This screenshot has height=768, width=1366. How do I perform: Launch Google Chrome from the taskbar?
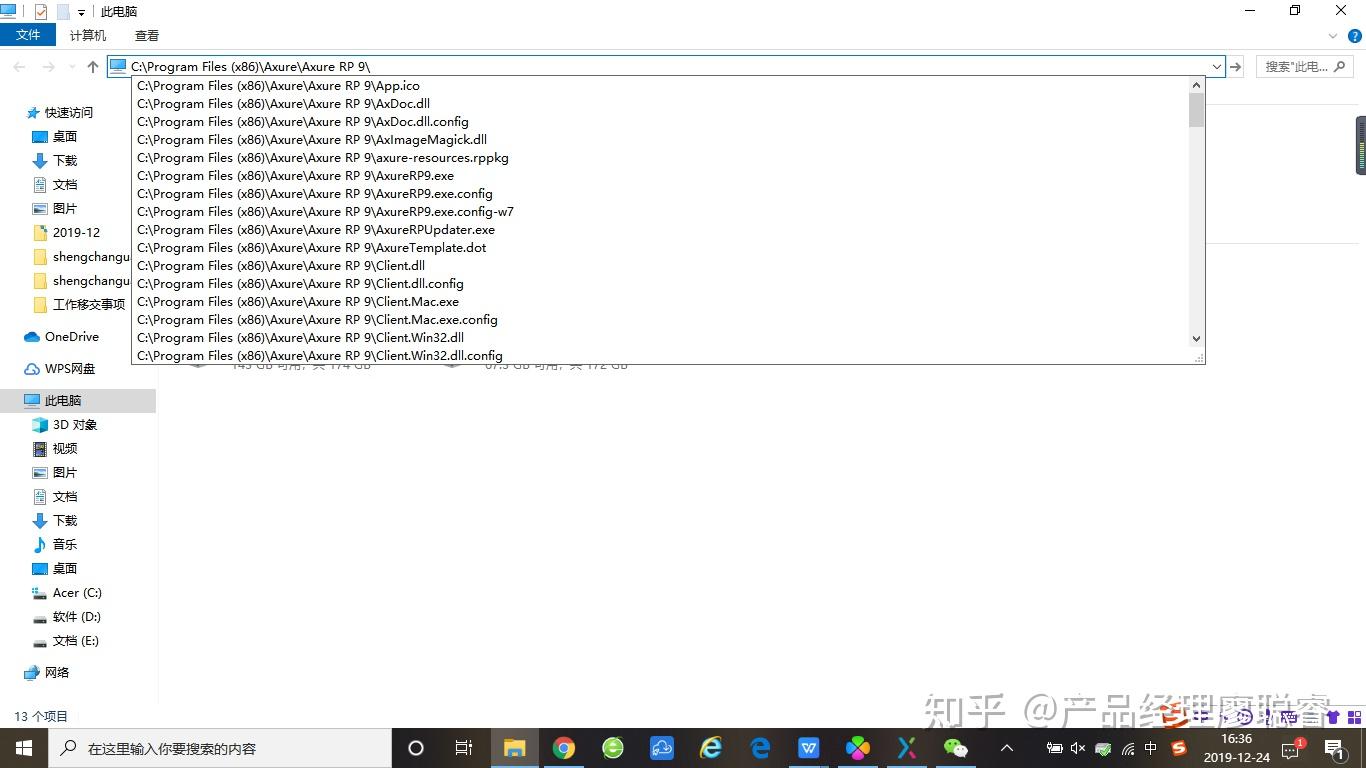pos(564,748)
